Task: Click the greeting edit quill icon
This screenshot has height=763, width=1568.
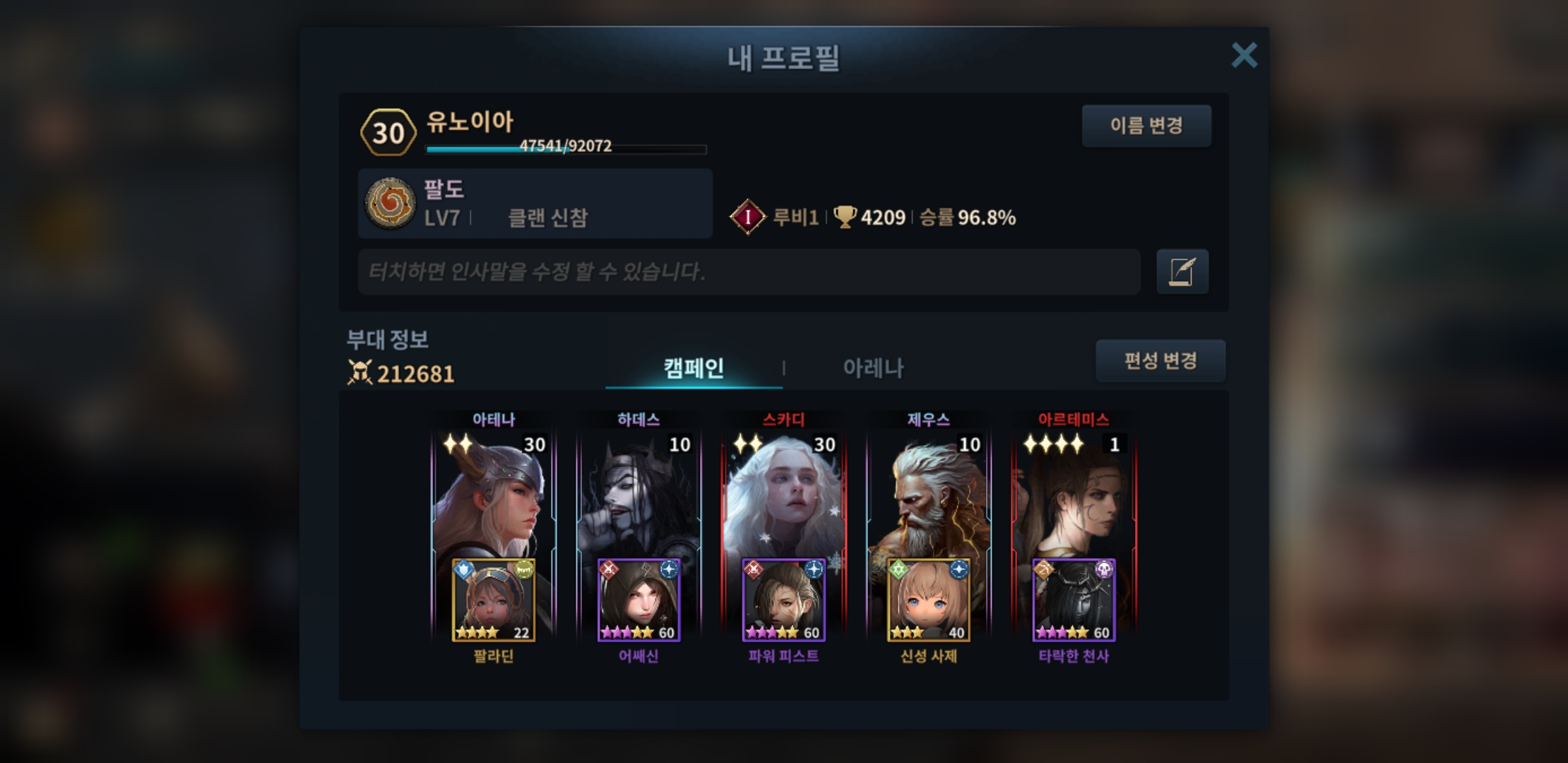Action: [x=1182, y=272]
